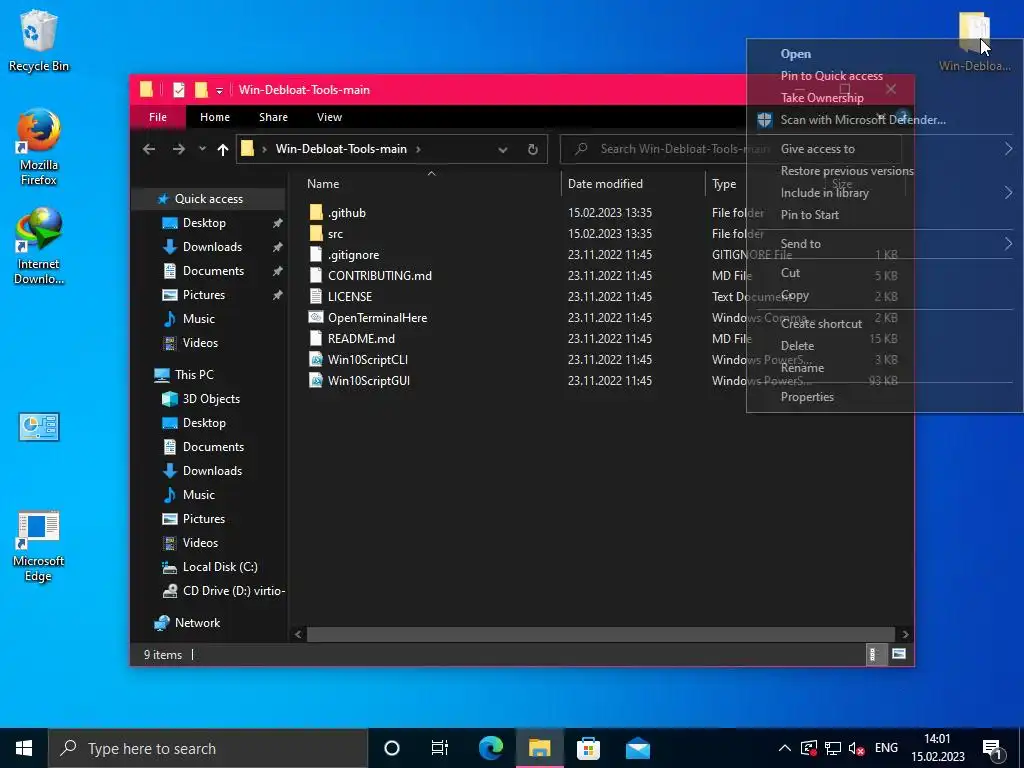Select the Control Panel desktop icon

39,427
